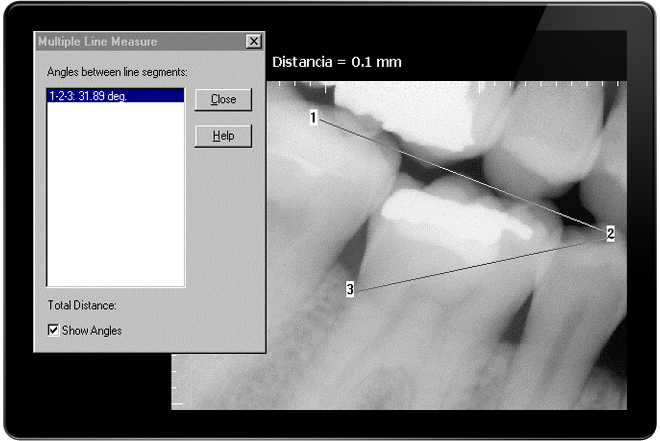Click the Distancia = 0.1 mm readout

coord(337,62)
